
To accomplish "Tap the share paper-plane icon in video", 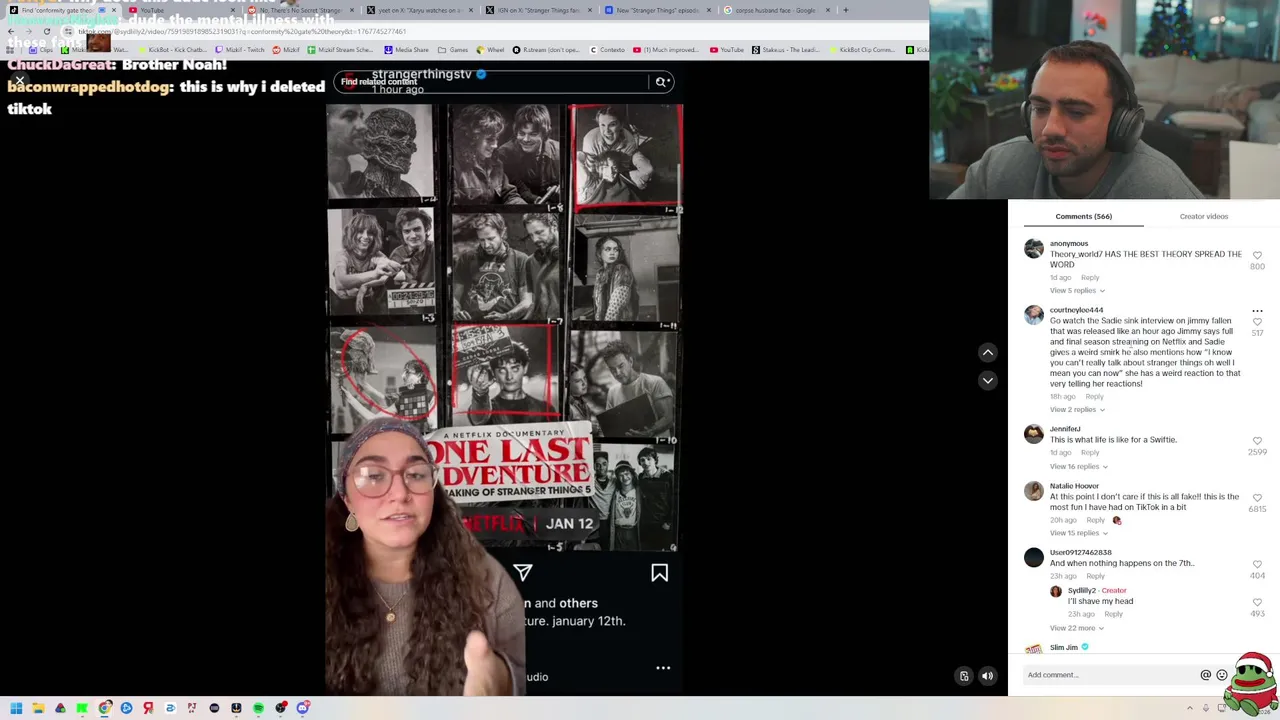I will tap(523, 572).
